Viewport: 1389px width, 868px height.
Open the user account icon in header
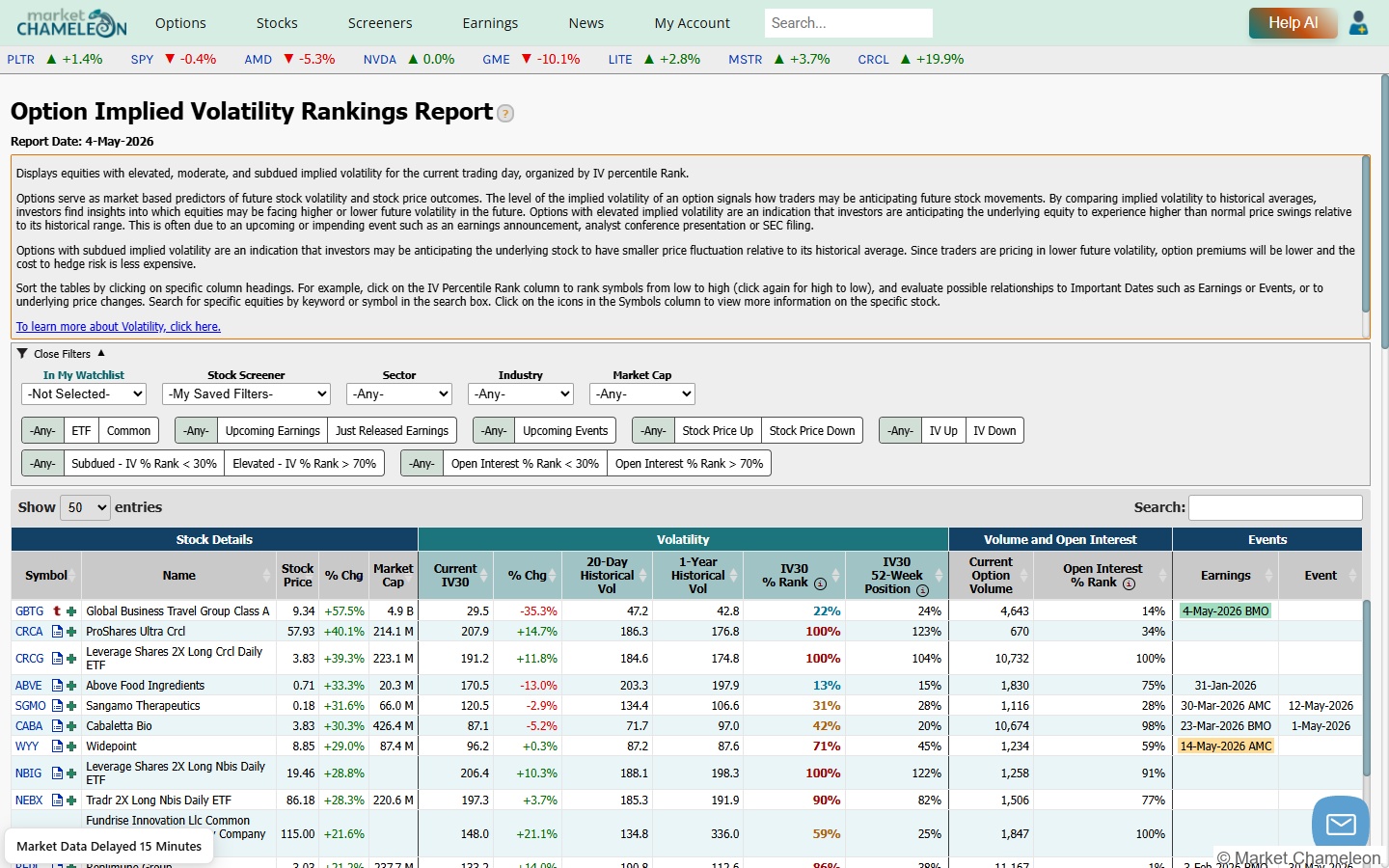point(1358,23)
